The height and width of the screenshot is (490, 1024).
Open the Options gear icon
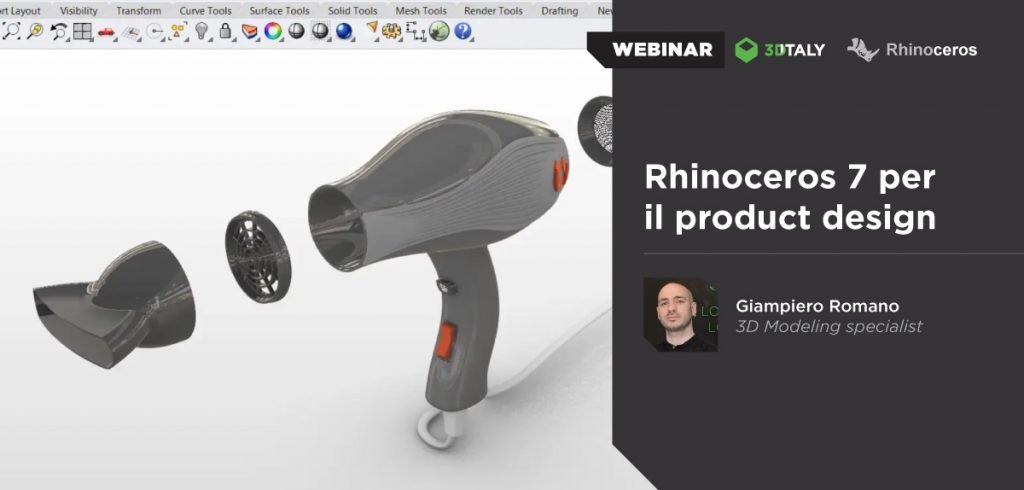click(x=391, y=31)
